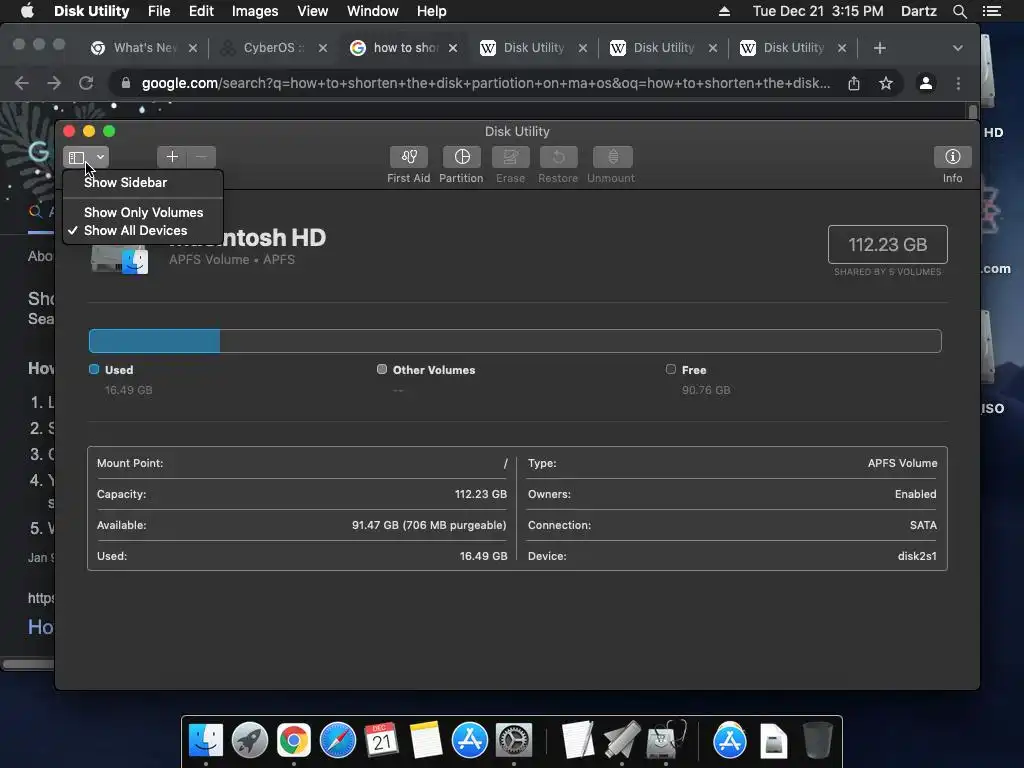Click the Other Volumes gray legend
The height and width of the screenshot is (768, 1024).
[x=382, y=370]
